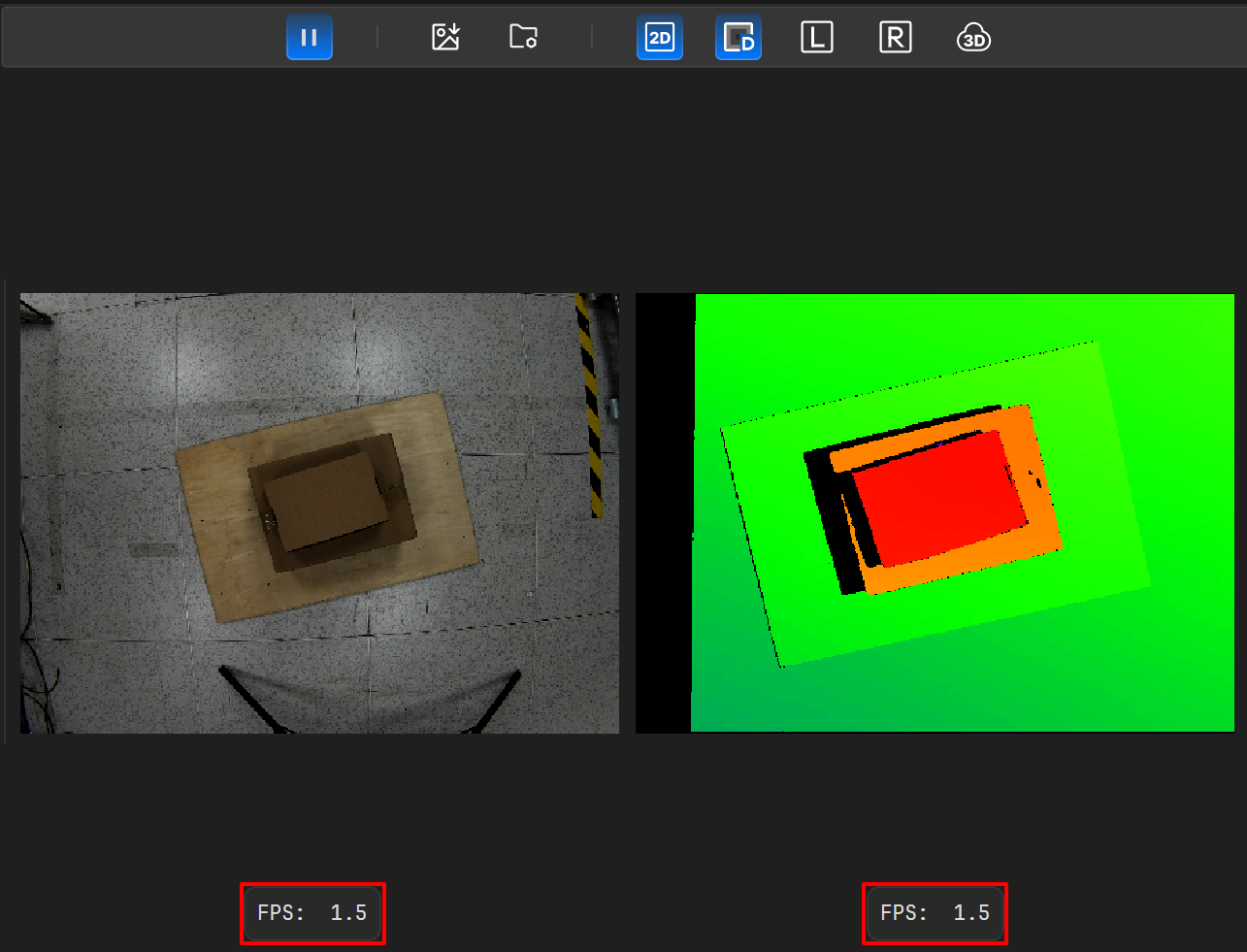Show the left camera image (L)

pyautogui.click(x=816, y=38)
